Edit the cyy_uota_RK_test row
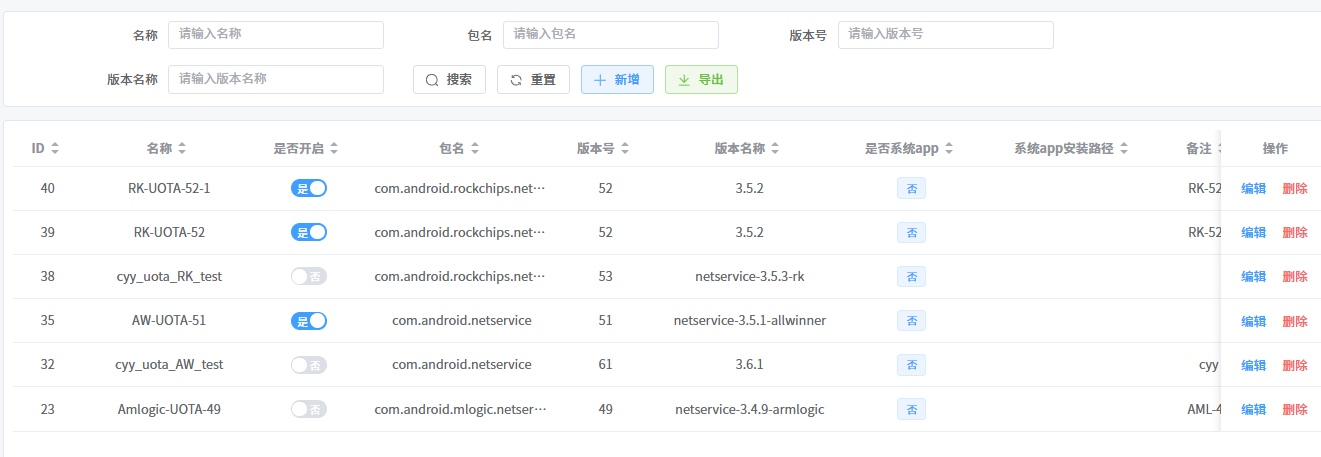 pyautogui.click(x=1254, y=276)
